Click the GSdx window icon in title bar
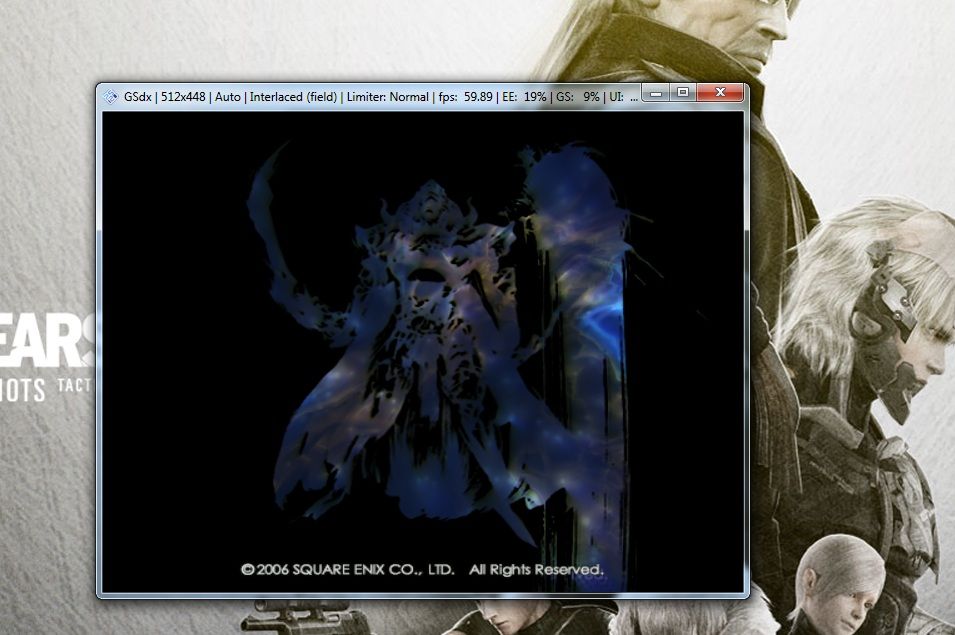This screenshot has height=635, width=955. pos(110,97)
